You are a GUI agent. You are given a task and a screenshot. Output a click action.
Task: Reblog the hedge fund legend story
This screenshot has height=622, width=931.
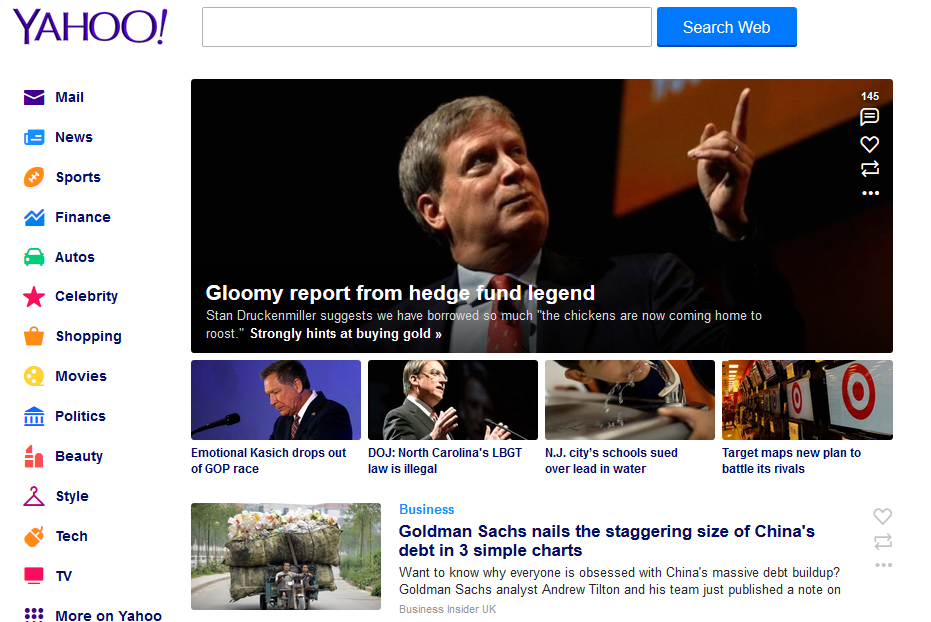point(869,169)
